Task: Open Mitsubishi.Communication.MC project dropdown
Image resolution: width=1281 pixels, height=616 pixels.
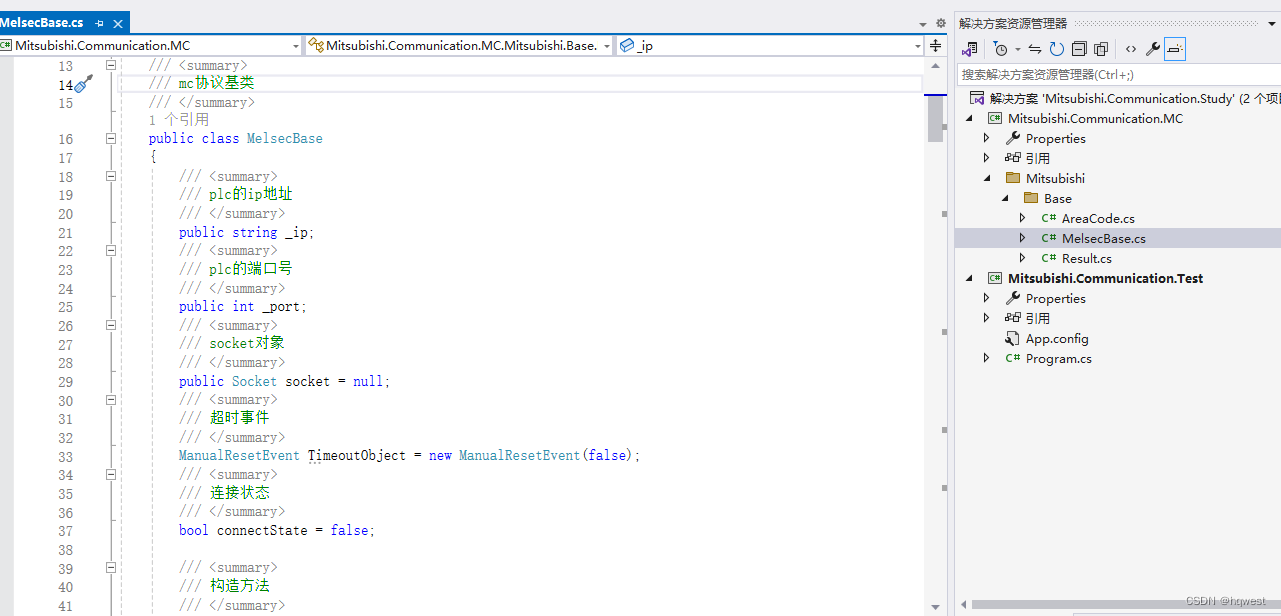Action: click(295, 46)
